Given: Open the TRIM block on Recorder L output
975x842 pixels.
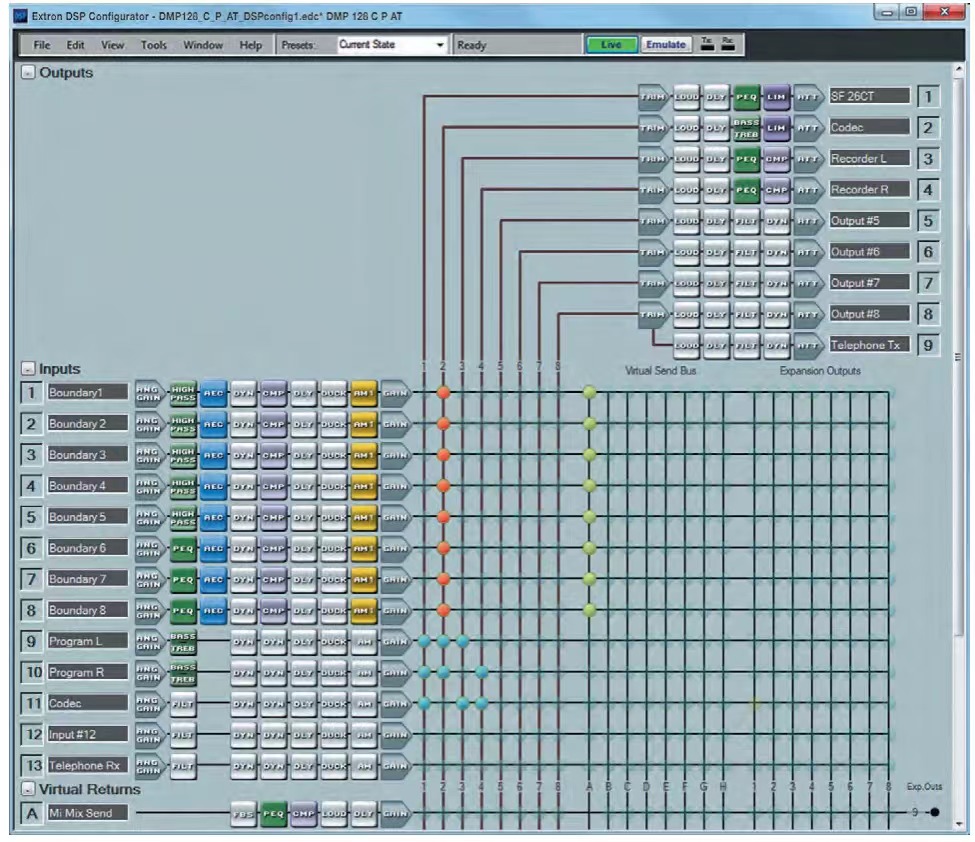Looking at the screenshot, I should point(653,158).
